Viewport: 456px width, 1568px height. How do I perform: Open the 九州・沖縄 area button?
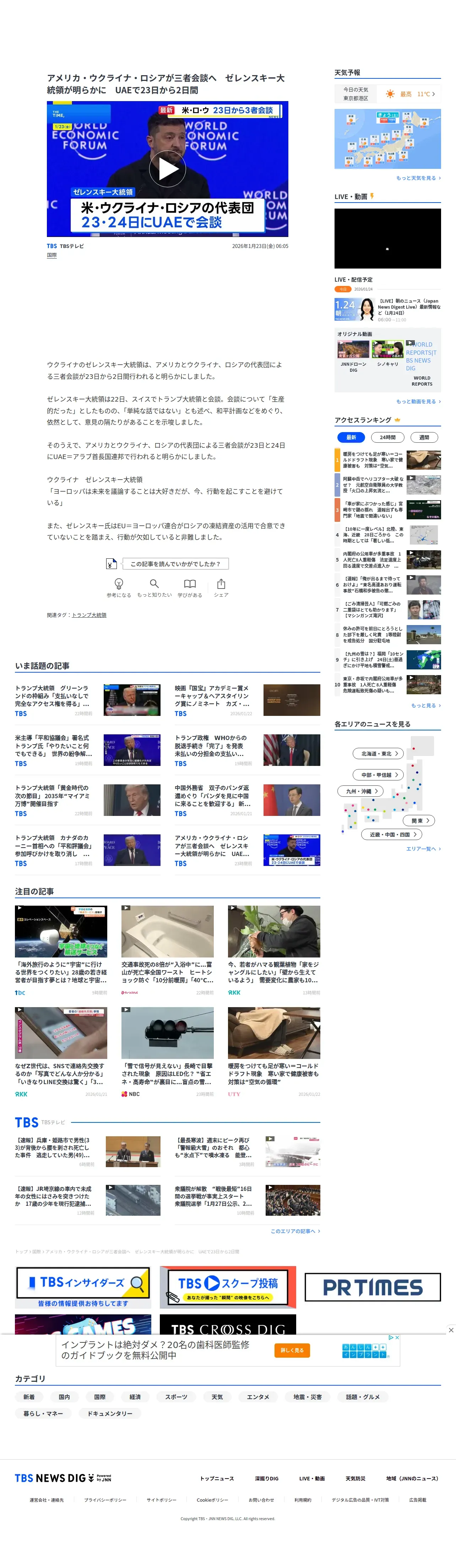pos(360,791)
